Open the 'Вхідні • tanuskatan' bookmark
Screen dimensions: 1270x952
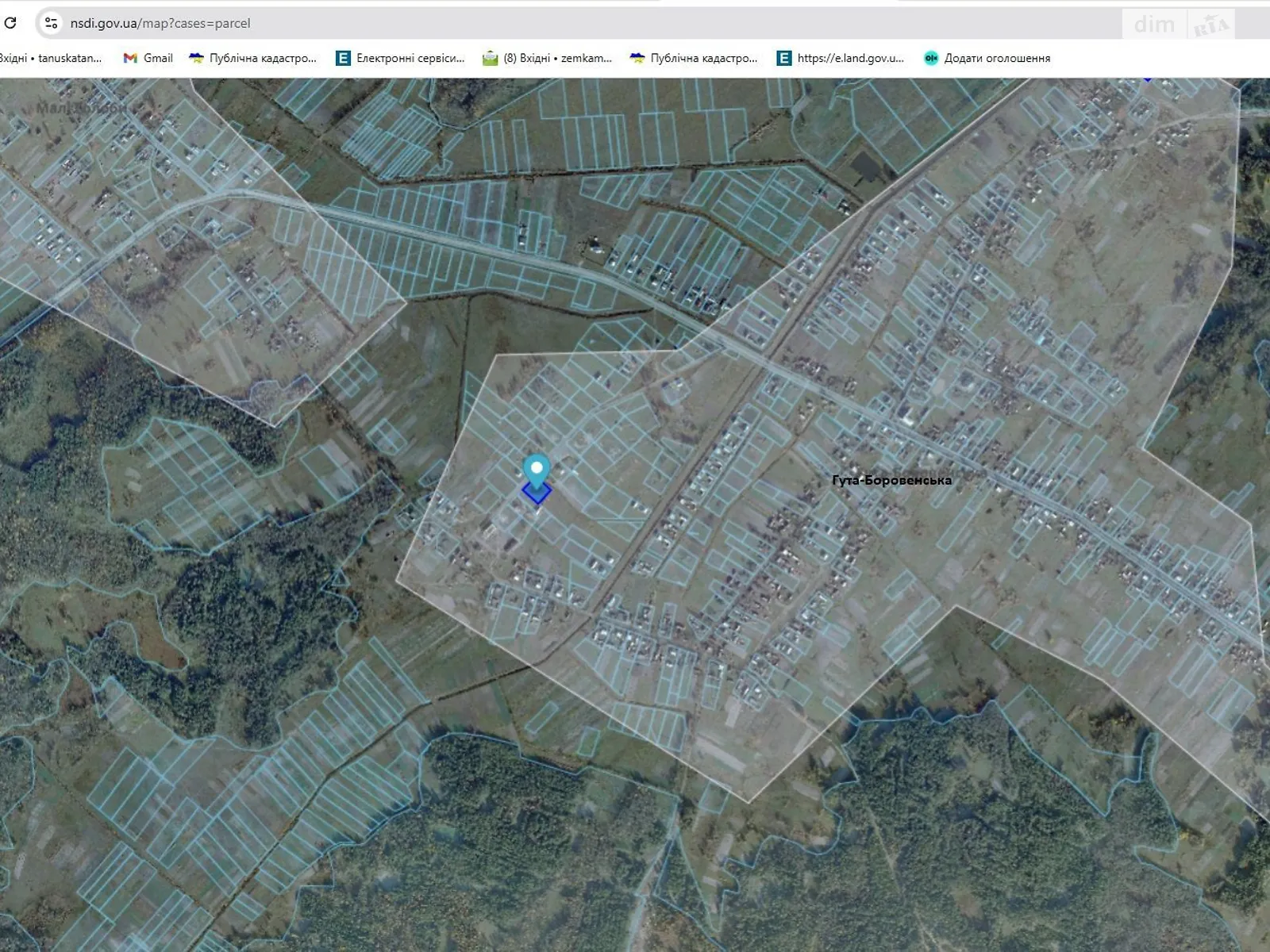(x=51, y=58)
